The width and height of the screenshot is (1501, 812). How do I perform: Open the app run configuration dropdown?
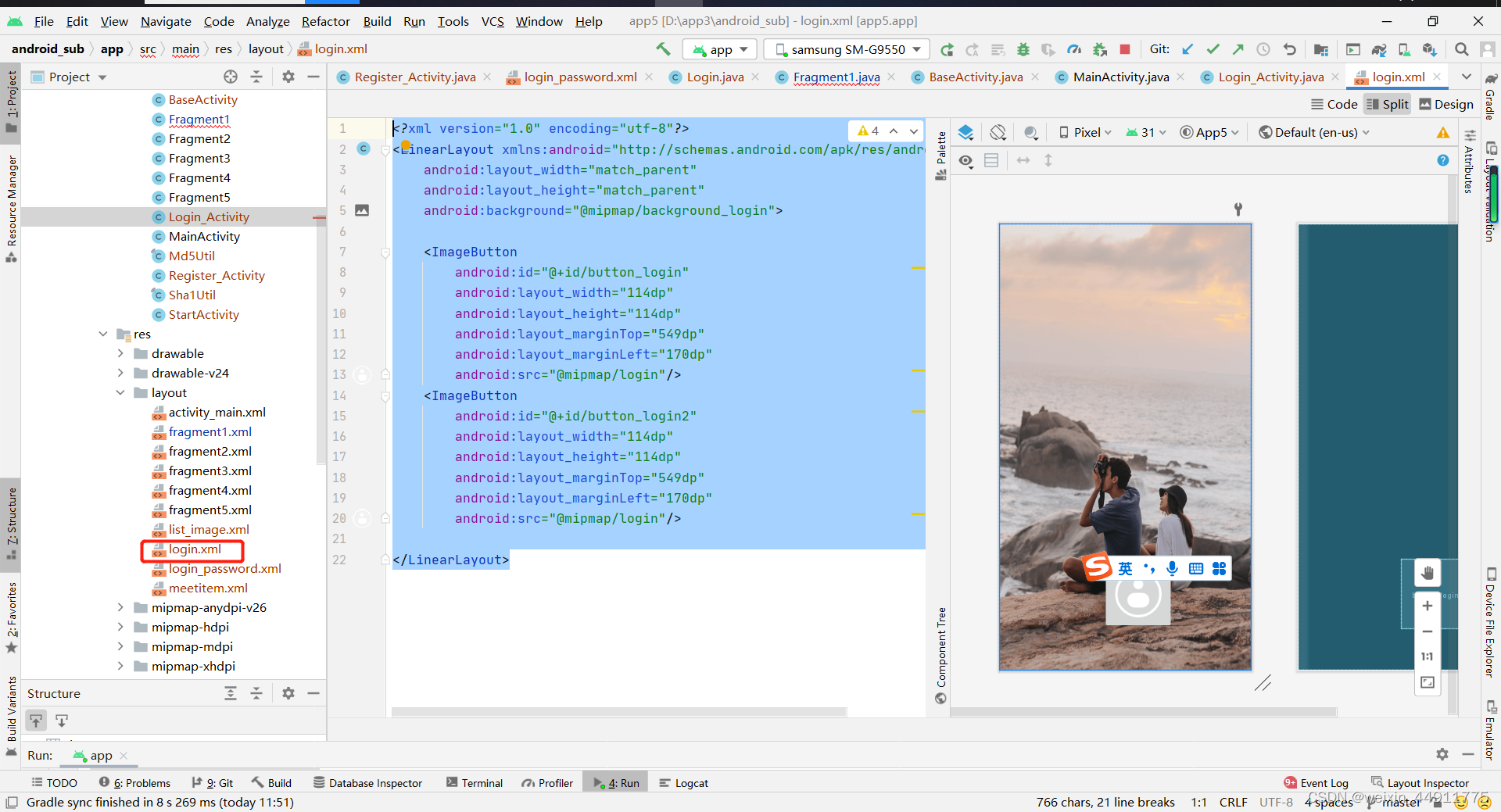[720, 49]
